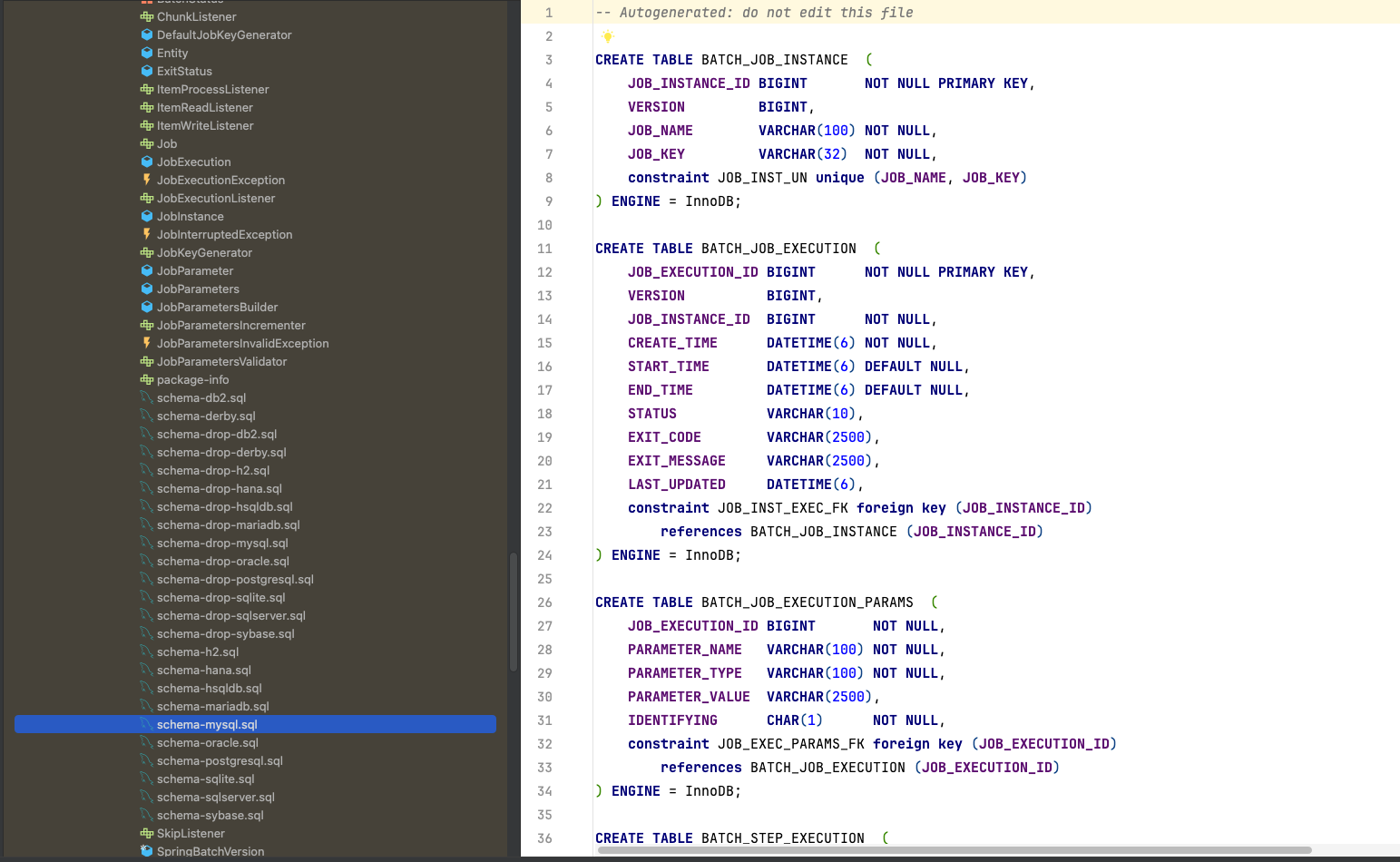Screen dimensions: 1400x862
Task: Click the editor horizontal scrollbar
Action: [x=954, y=850]
